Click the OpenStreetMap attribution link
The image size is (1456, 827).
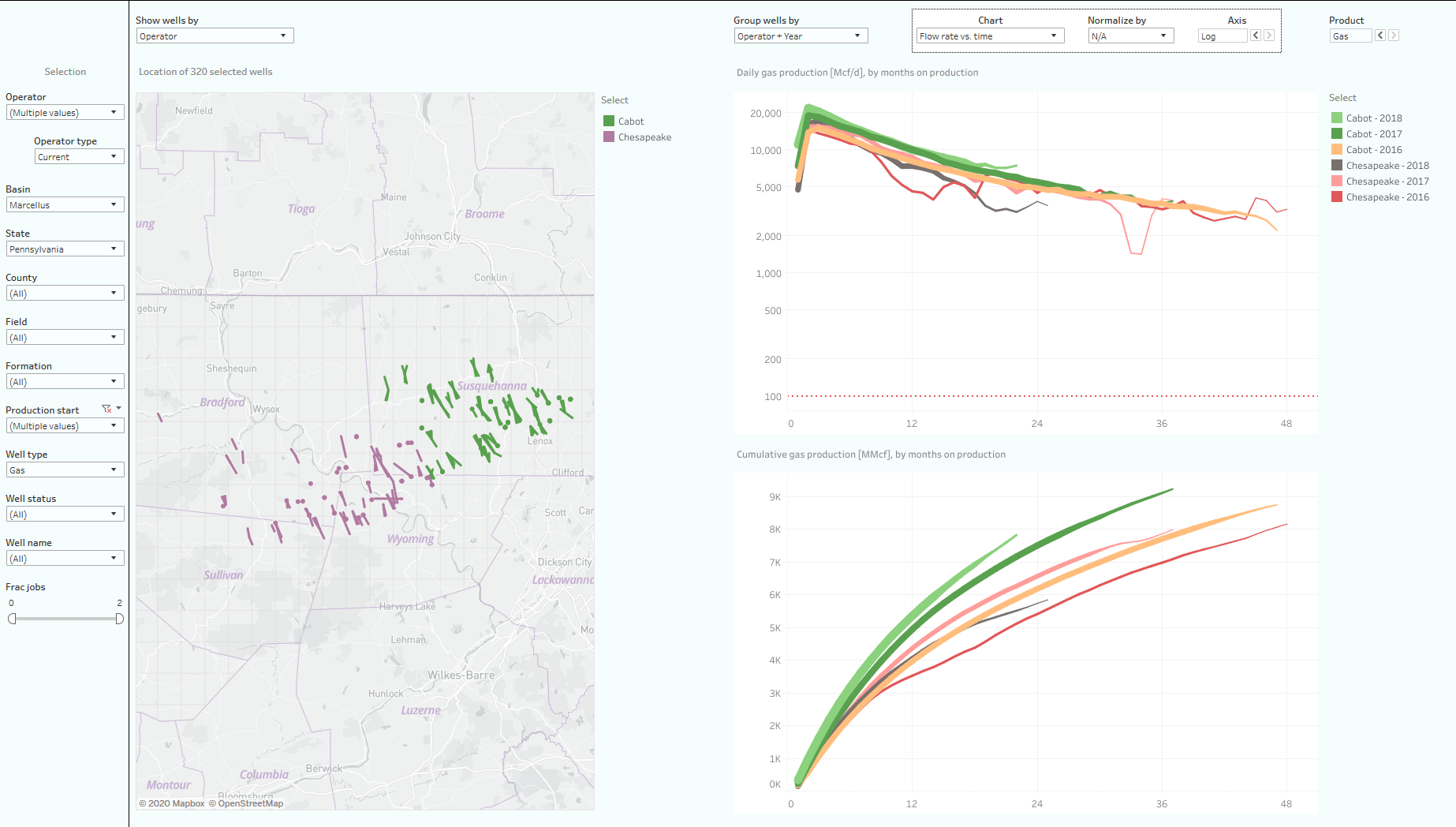click(x=246, y=803)
